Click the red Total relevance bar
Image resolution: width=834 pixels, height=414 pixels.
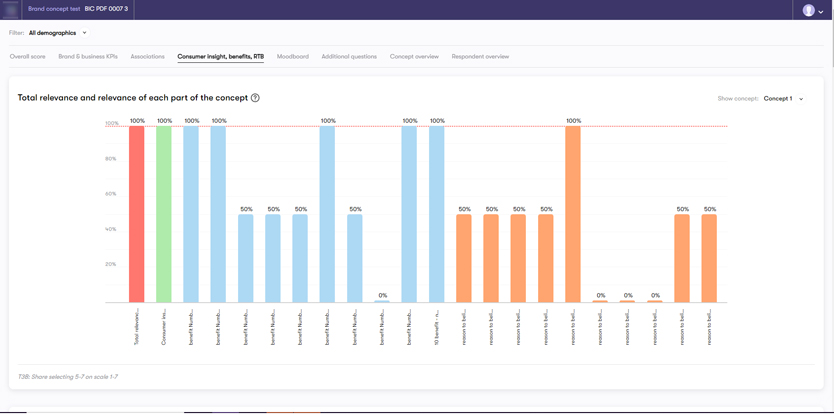click(137, 215)
